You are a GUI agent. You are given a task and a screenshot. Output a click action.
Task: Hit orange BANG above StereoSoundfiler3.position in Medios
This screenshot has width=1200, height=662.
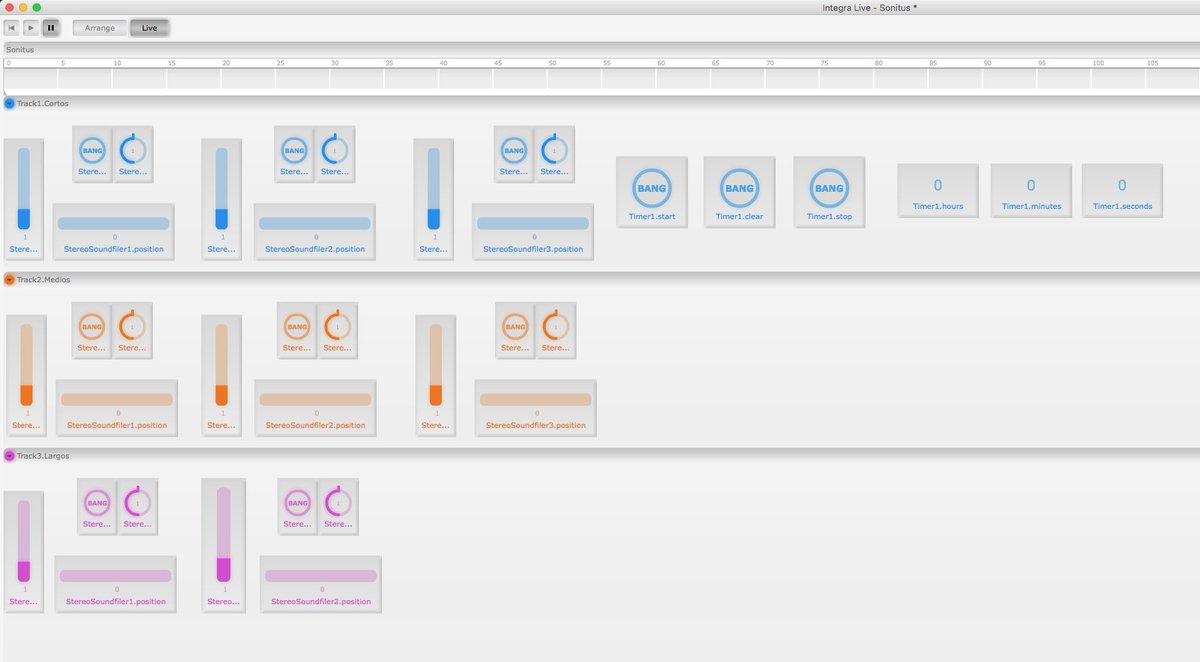[x=515, y=327]
